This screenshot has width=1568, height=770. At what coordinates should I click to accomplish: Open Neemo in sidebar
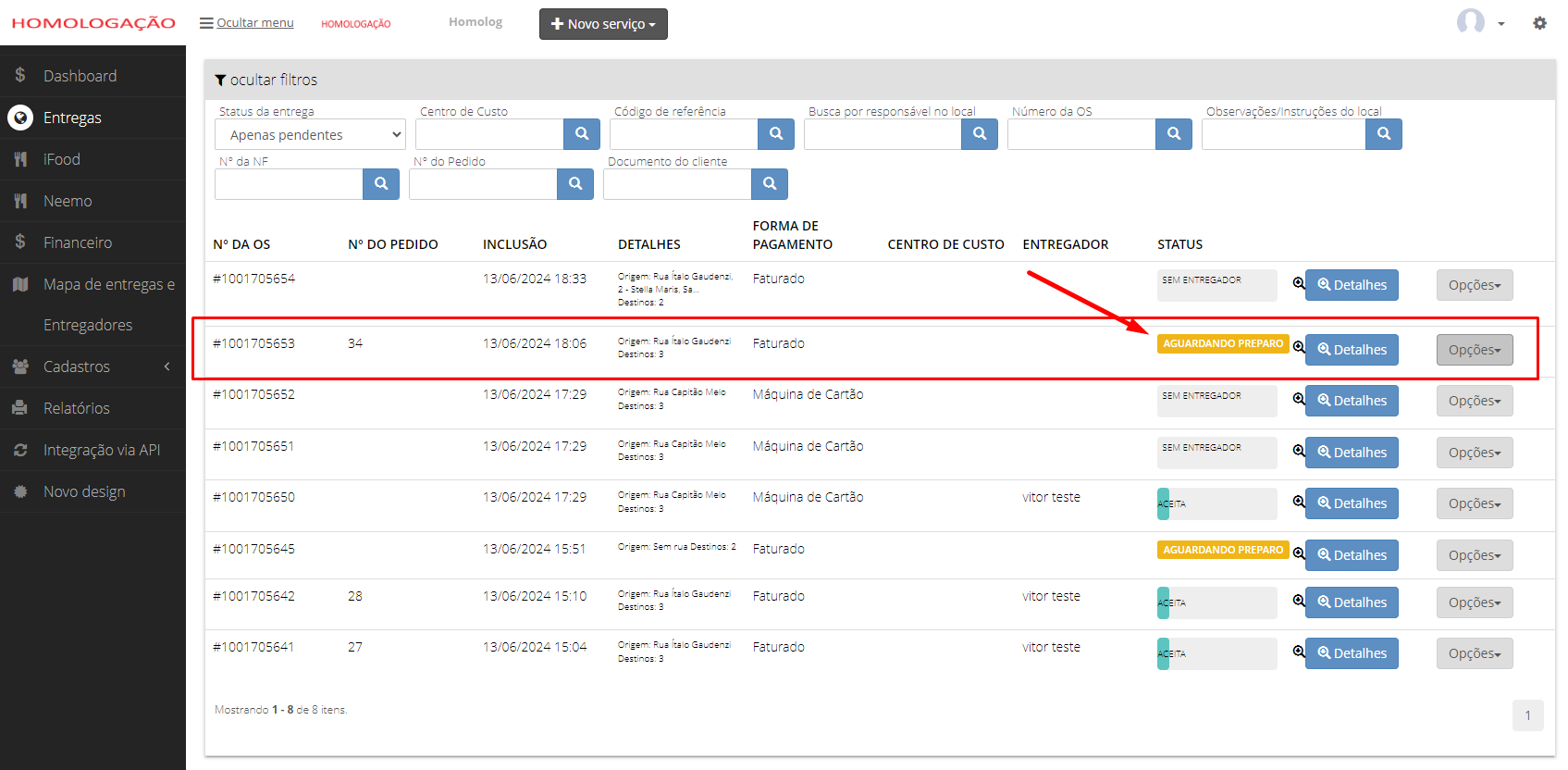(x=93, y=201)
